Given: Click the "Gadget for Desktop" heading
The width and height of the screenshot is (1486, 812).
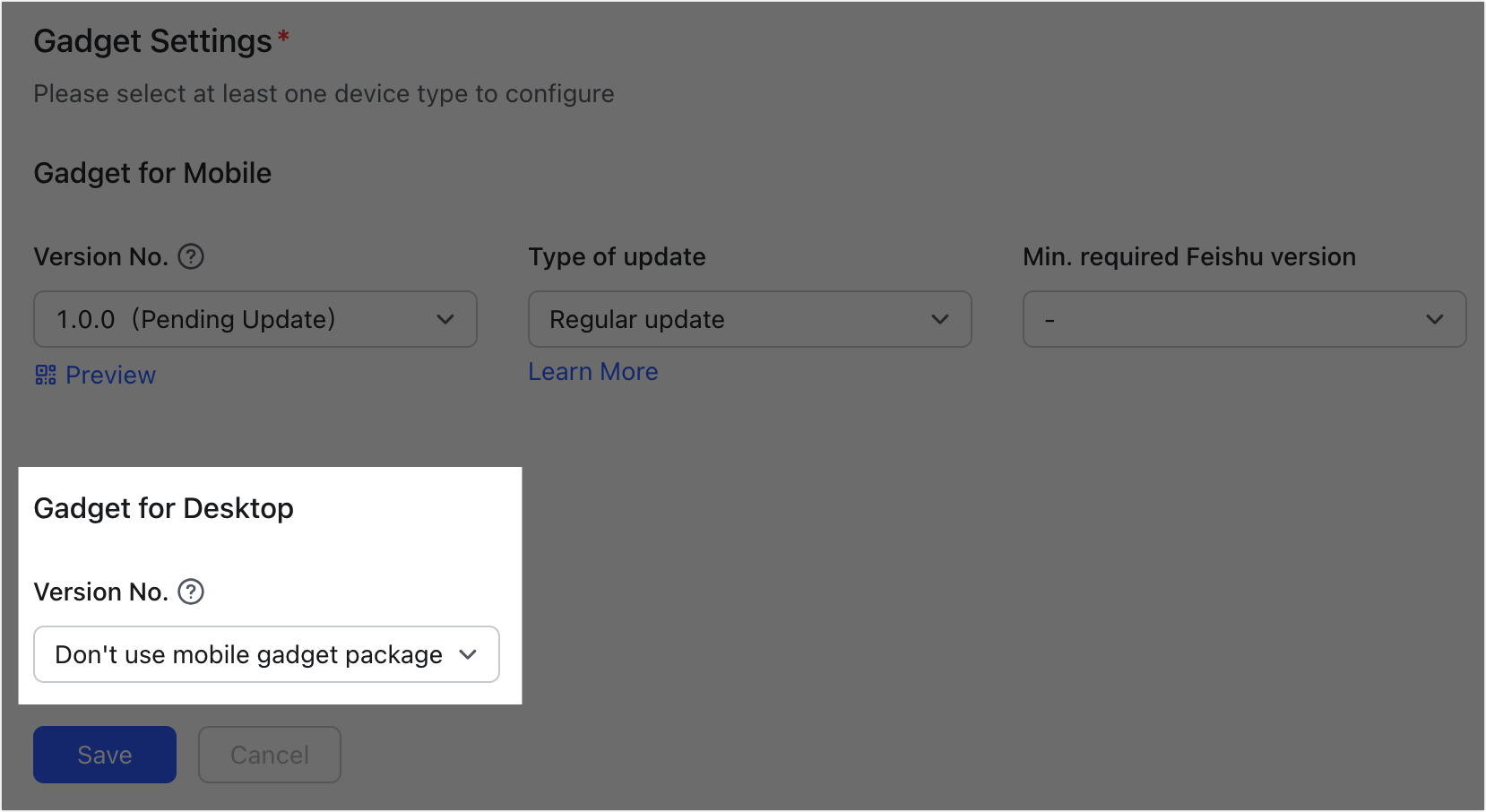Looking at the screenshot, I should click(163, 508).
